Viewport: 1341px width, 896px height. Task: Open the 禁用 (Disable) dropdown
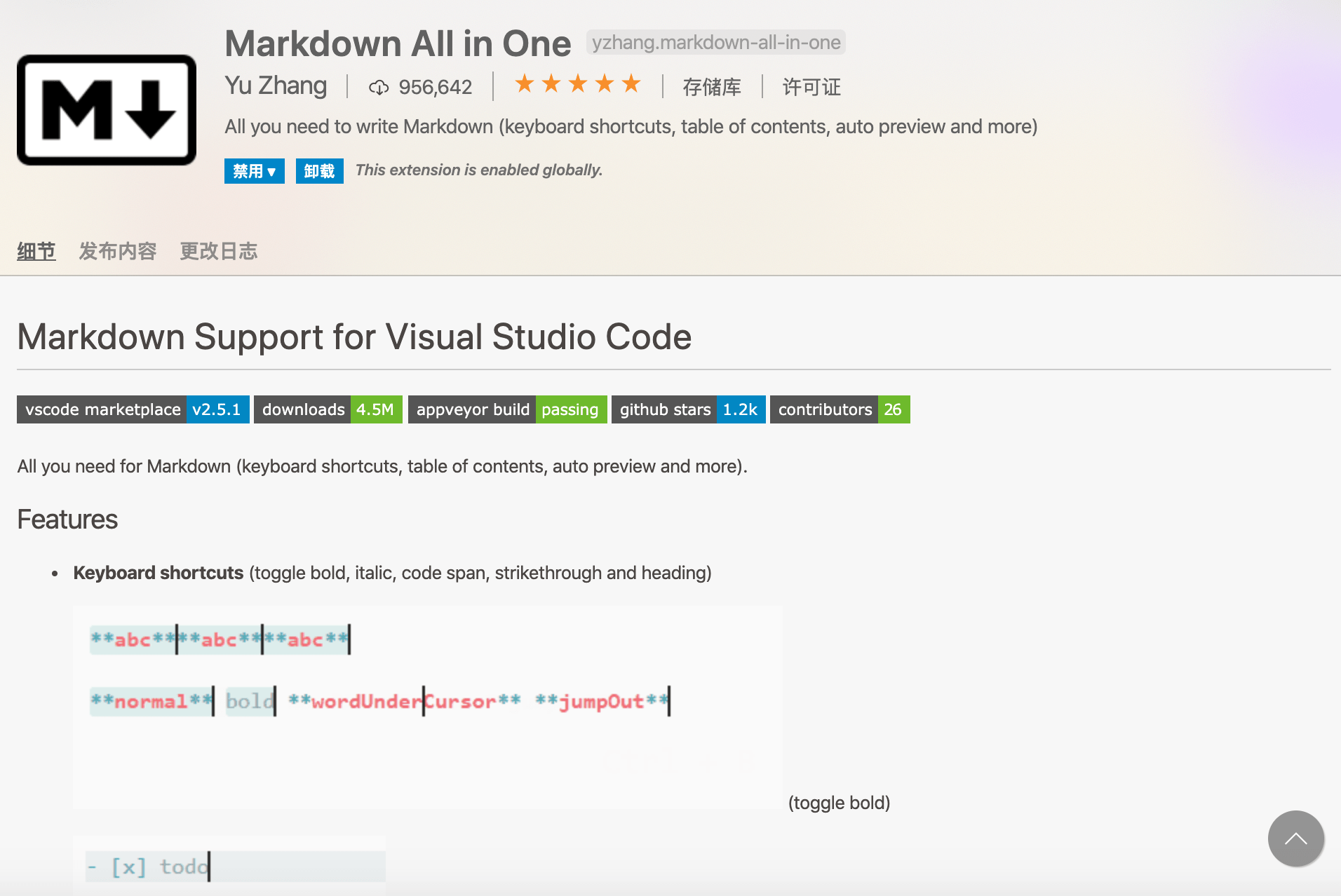pyautogui.click(x=255, y=171)
